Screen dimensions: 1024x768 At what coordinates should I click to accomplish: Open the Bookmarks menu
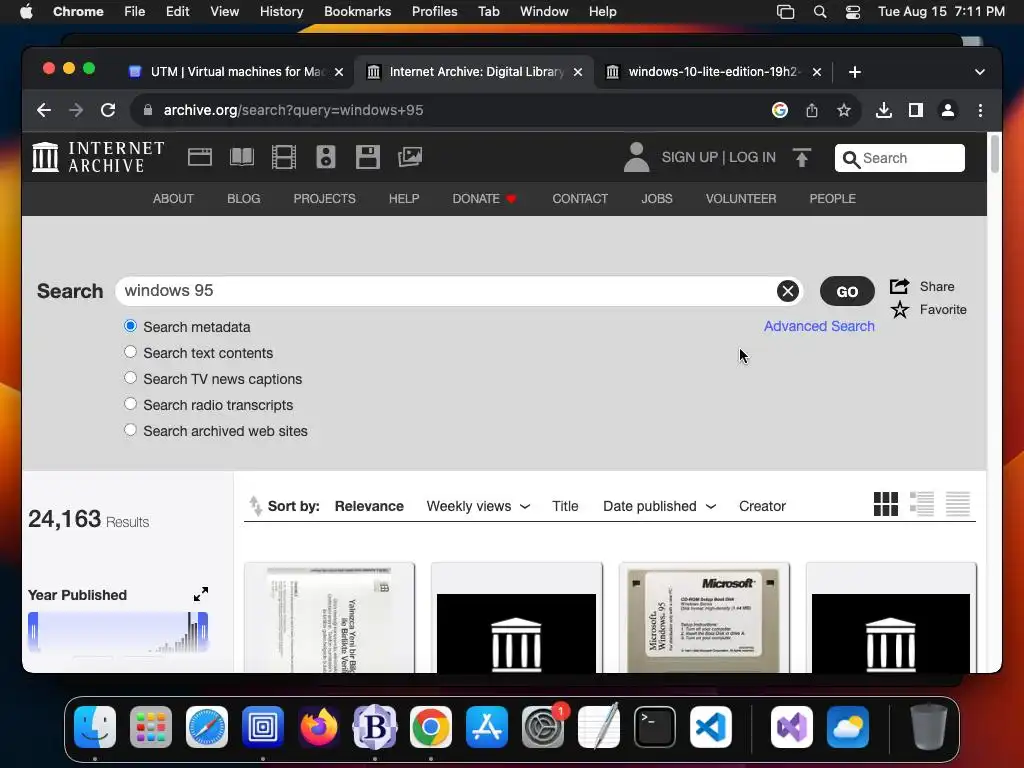click(357, 12)
